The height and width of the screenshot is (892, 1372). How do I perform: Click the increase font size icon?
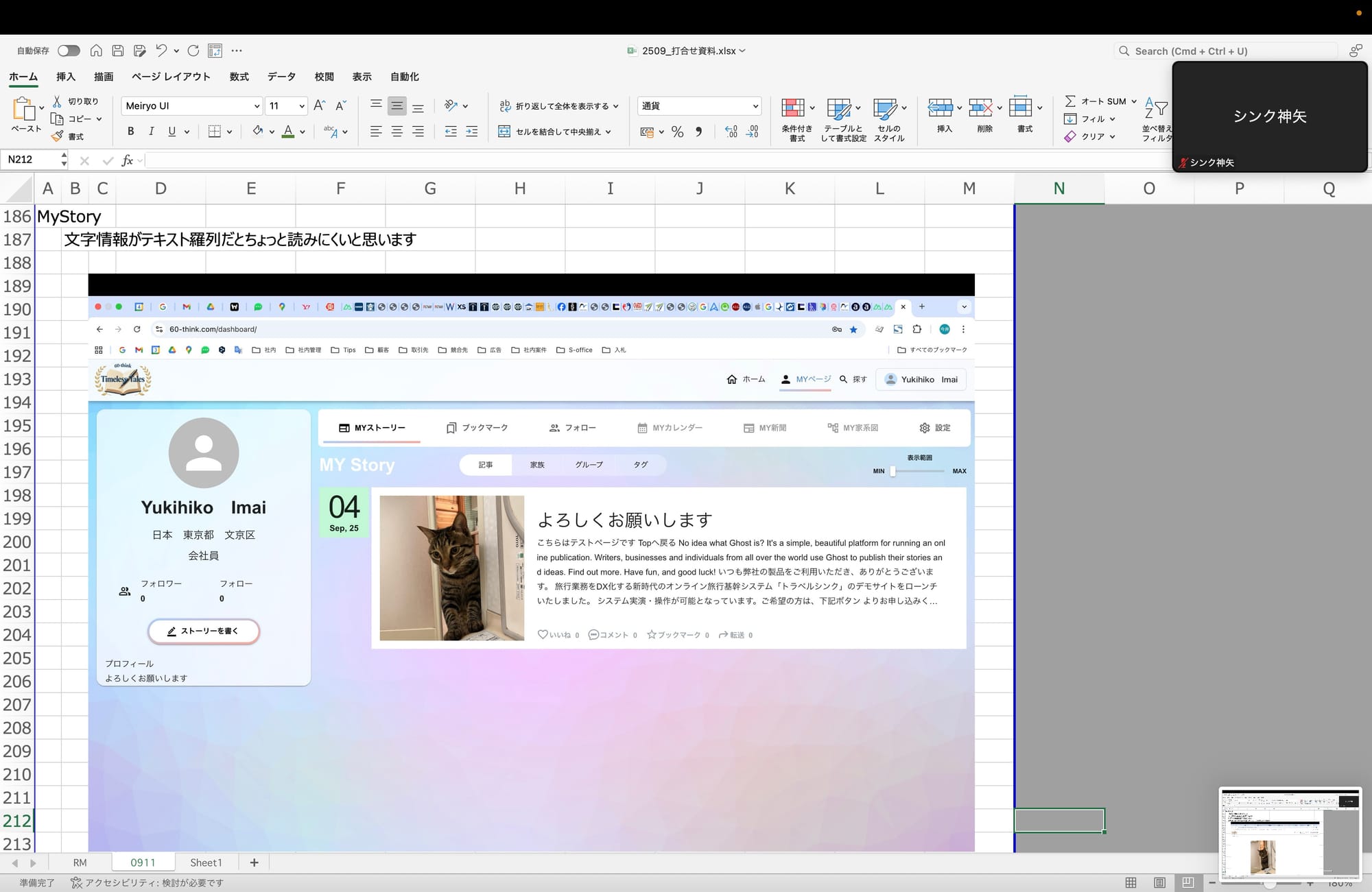point(319,106)
